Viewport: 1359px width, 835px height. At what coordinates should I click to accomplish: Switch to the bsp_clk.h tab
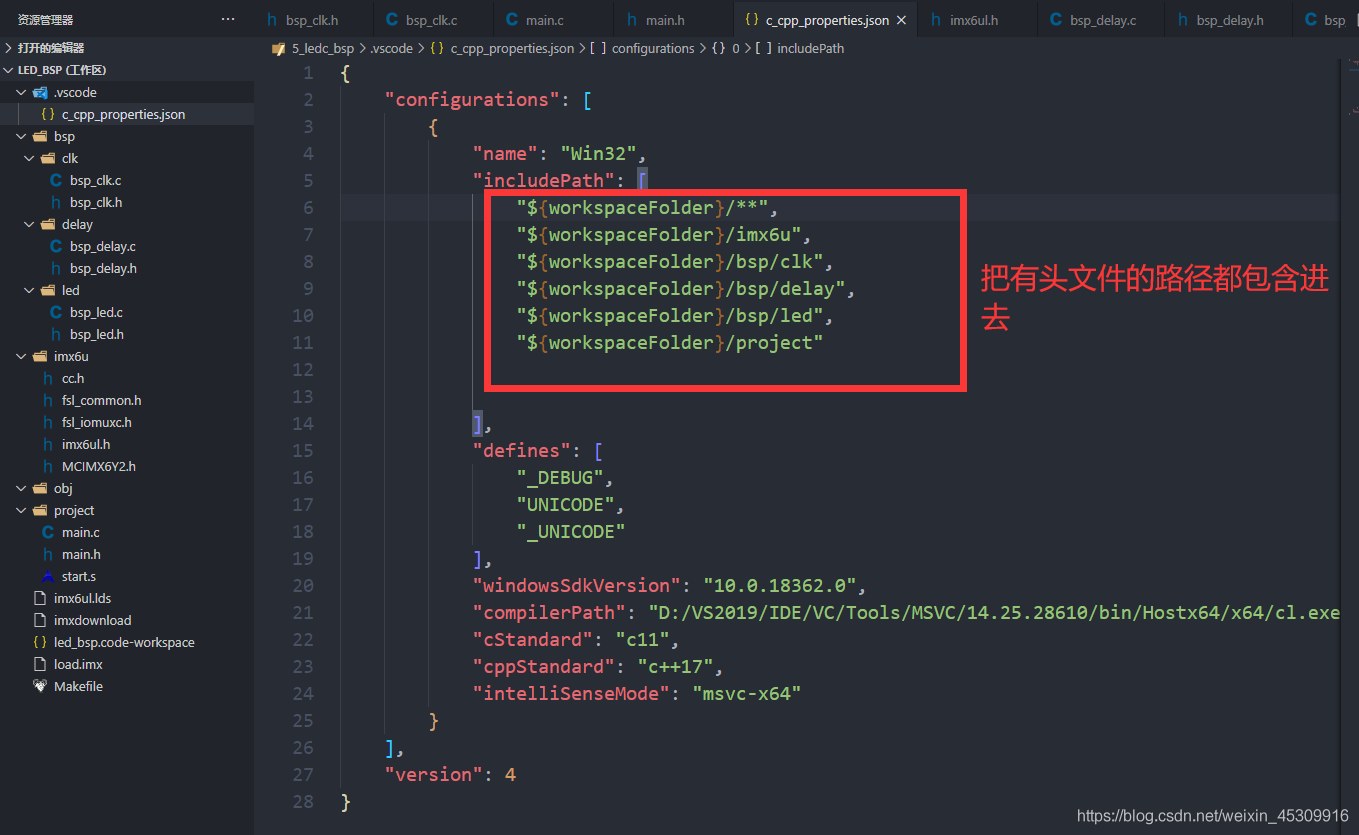pyautogui.click(x=313, y=20)
